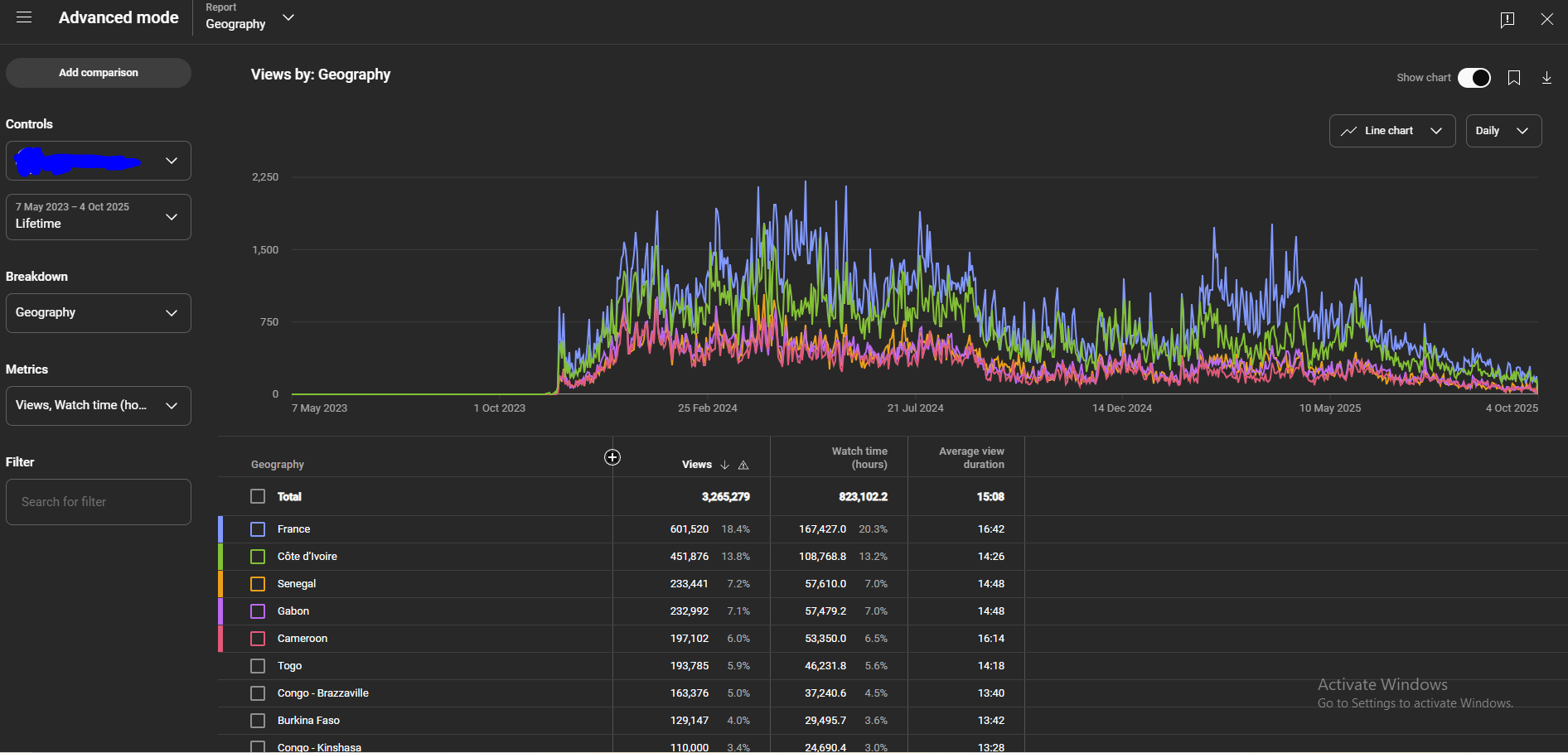Click the bookmark save report icon
1568x753 pixels.
[1513, 78]
